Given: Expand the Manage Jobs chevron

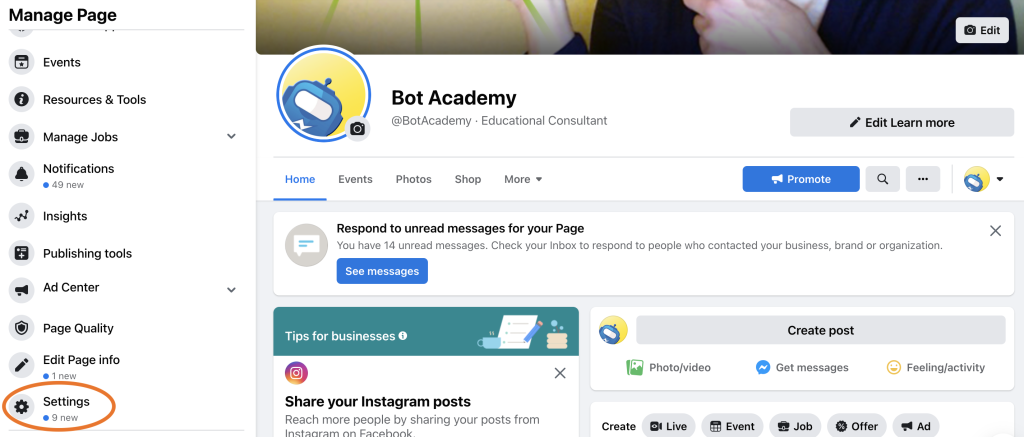Looking at the screenshot, I should [231, 137].
